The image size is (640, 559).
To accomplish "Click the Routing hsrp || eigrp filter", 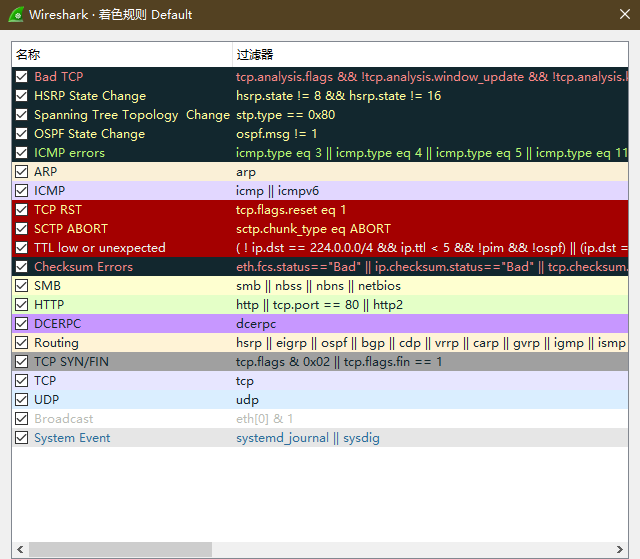I will point(431,343).
